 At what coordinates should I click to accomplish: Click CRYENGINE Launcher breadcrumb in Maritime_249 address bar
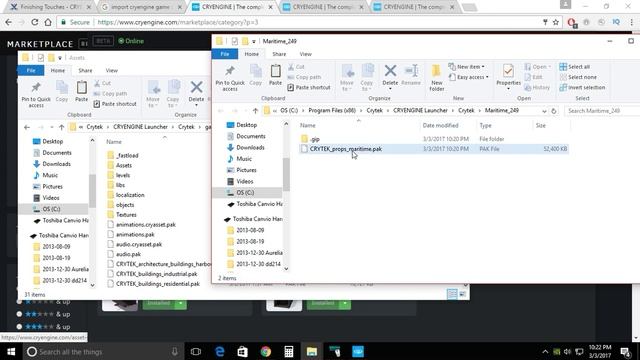coord(420,111)
